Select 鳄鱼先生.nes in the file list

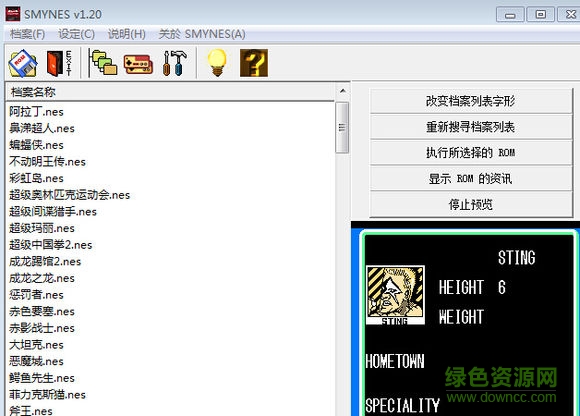coord(42,378)
